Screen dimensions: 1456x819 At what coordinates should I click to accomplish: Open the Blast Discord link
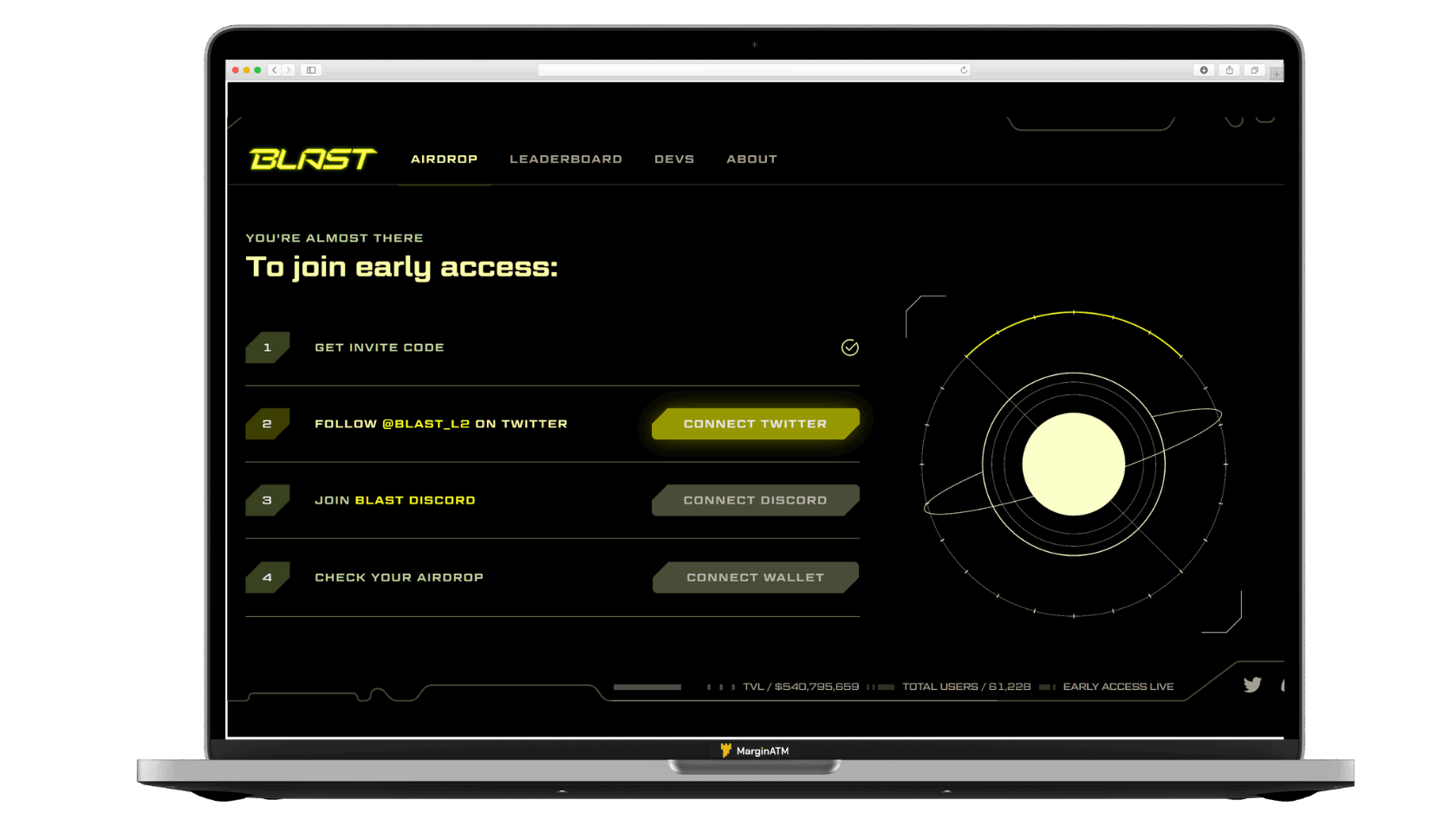pos(415,500)
